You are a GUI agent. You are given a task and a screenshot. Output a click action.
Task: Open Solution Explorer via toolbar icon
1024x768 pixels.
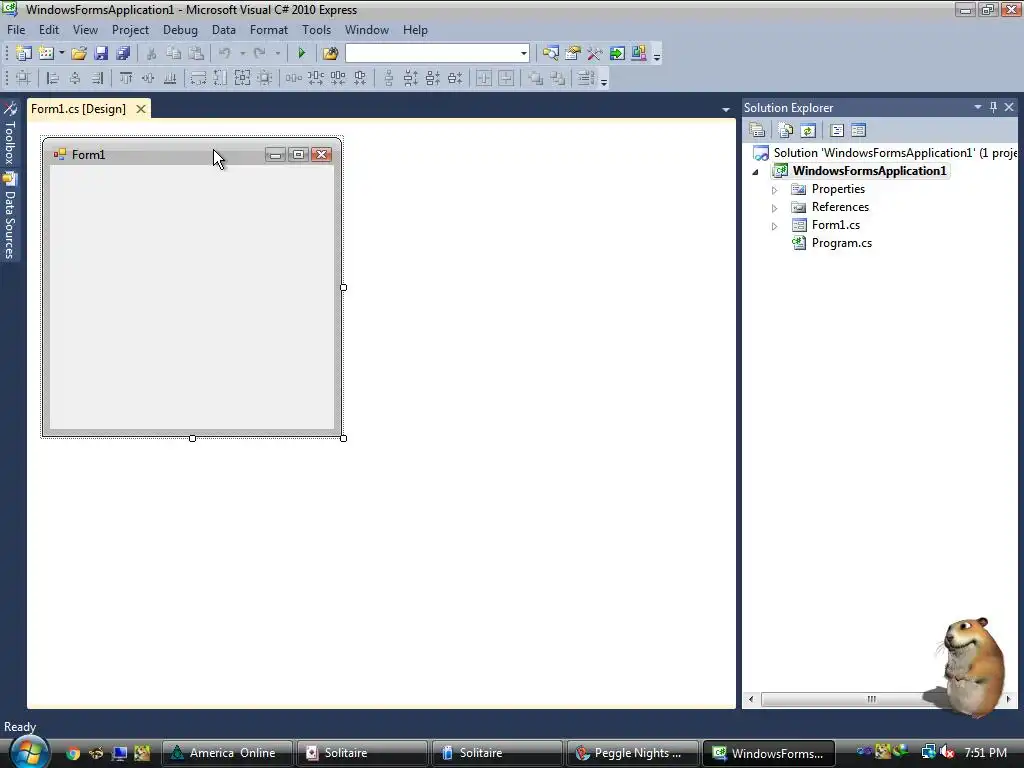551,54
